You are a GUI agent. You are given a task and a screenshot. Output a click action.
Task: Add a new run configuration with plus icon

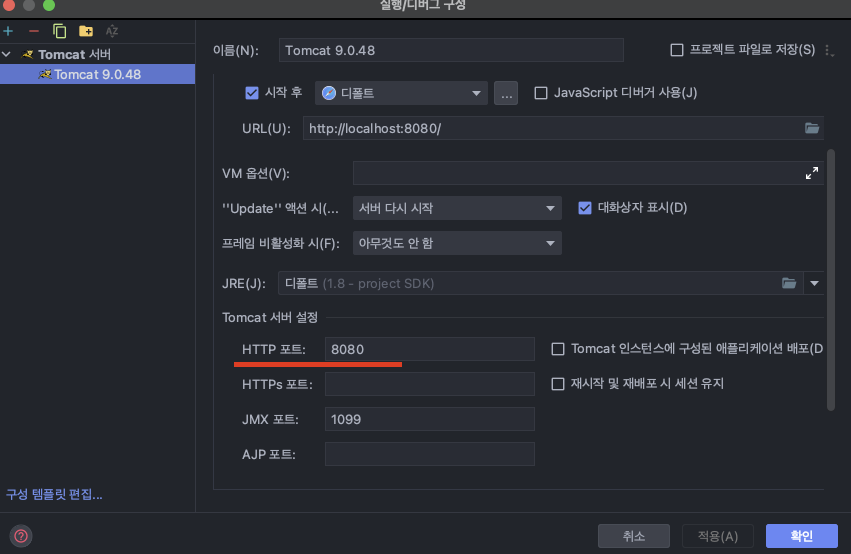click(x=8, y=31)
